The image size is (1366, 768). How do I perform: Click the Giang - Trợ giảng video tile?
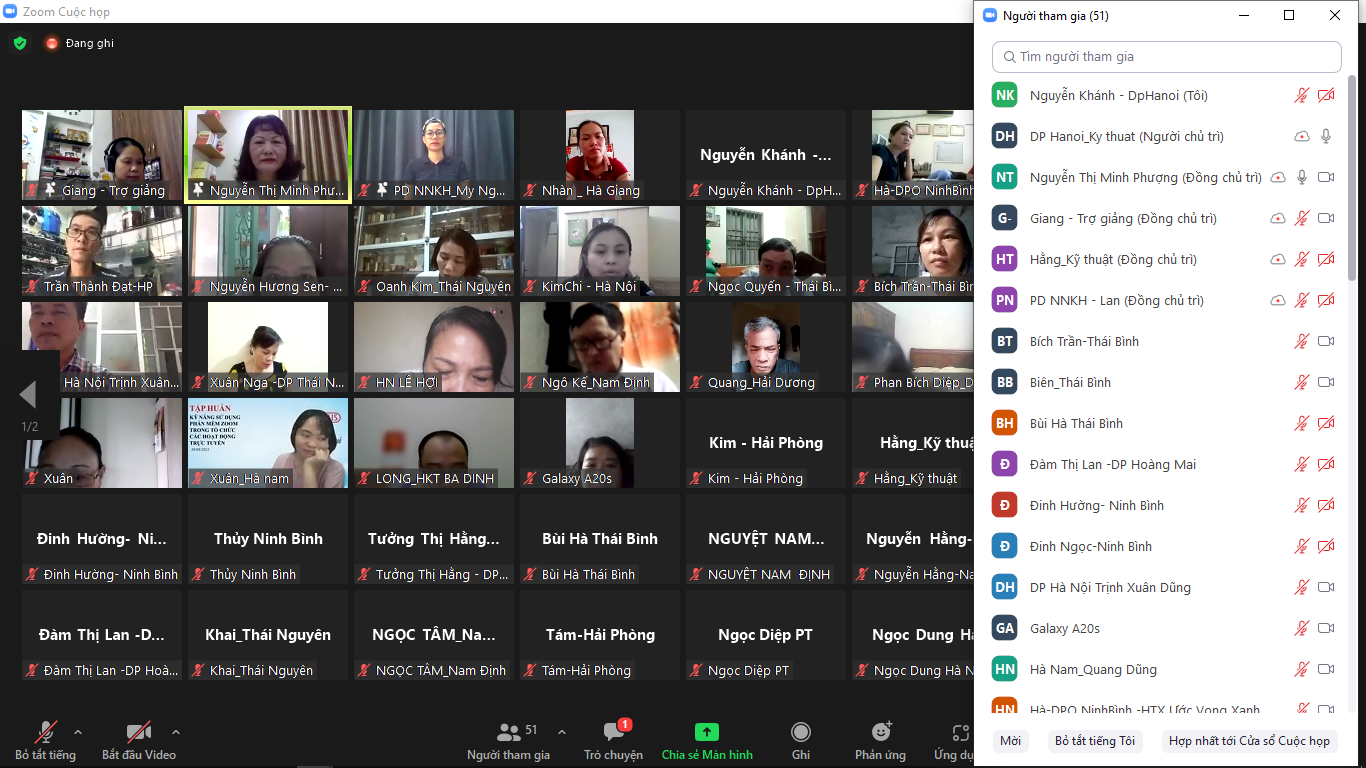[102, 155]
